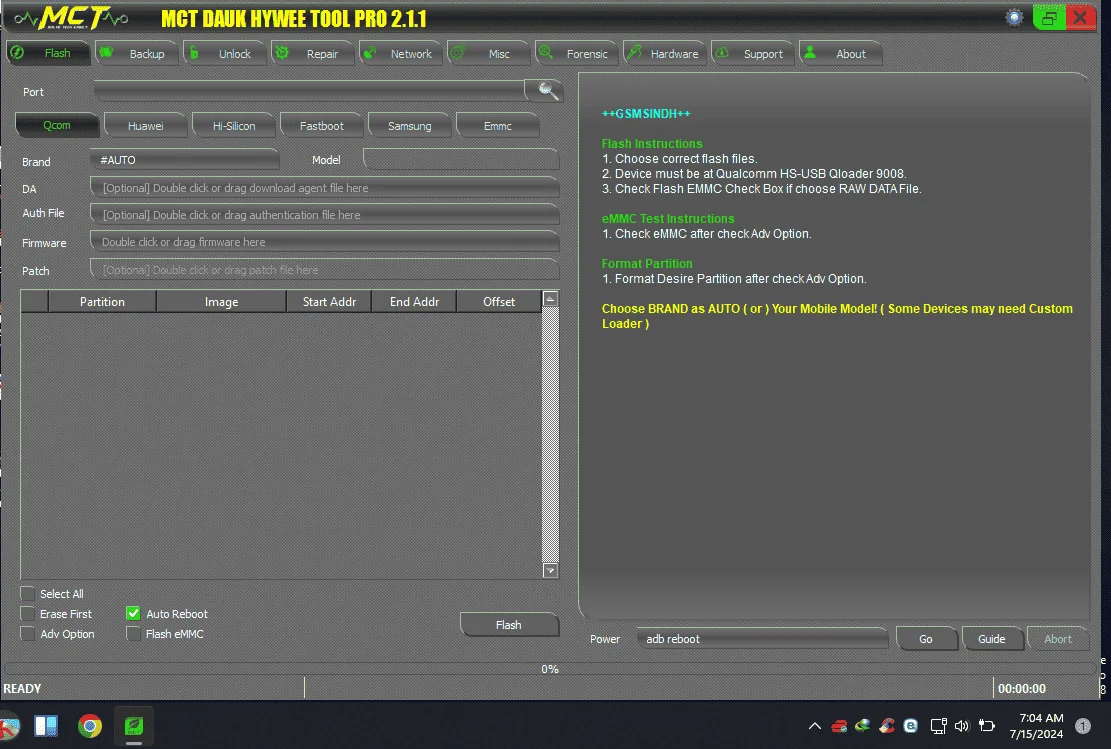
Task: Click the partition table vertical scrollbar track
Action: [x=551, y=434]
